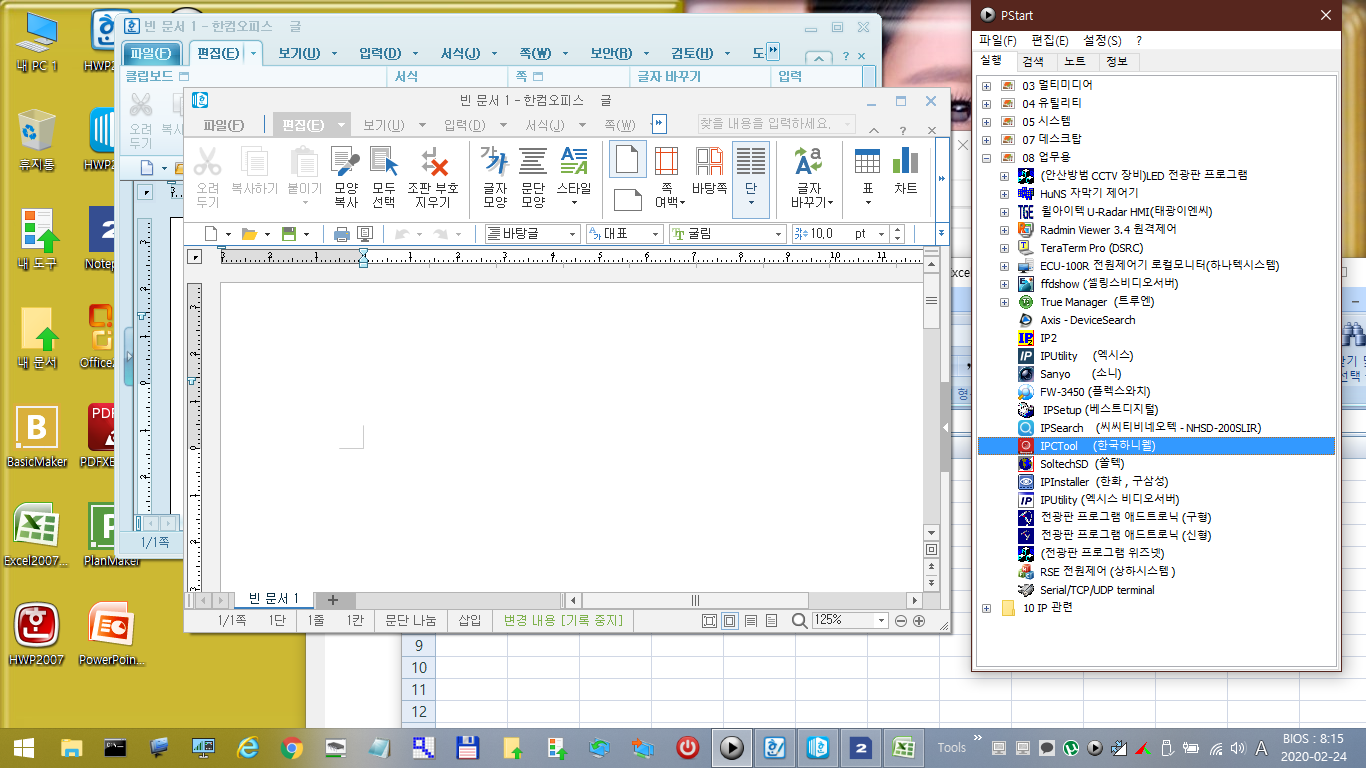
Task: Open Chrome from taskbar
Action: [292, 747]
